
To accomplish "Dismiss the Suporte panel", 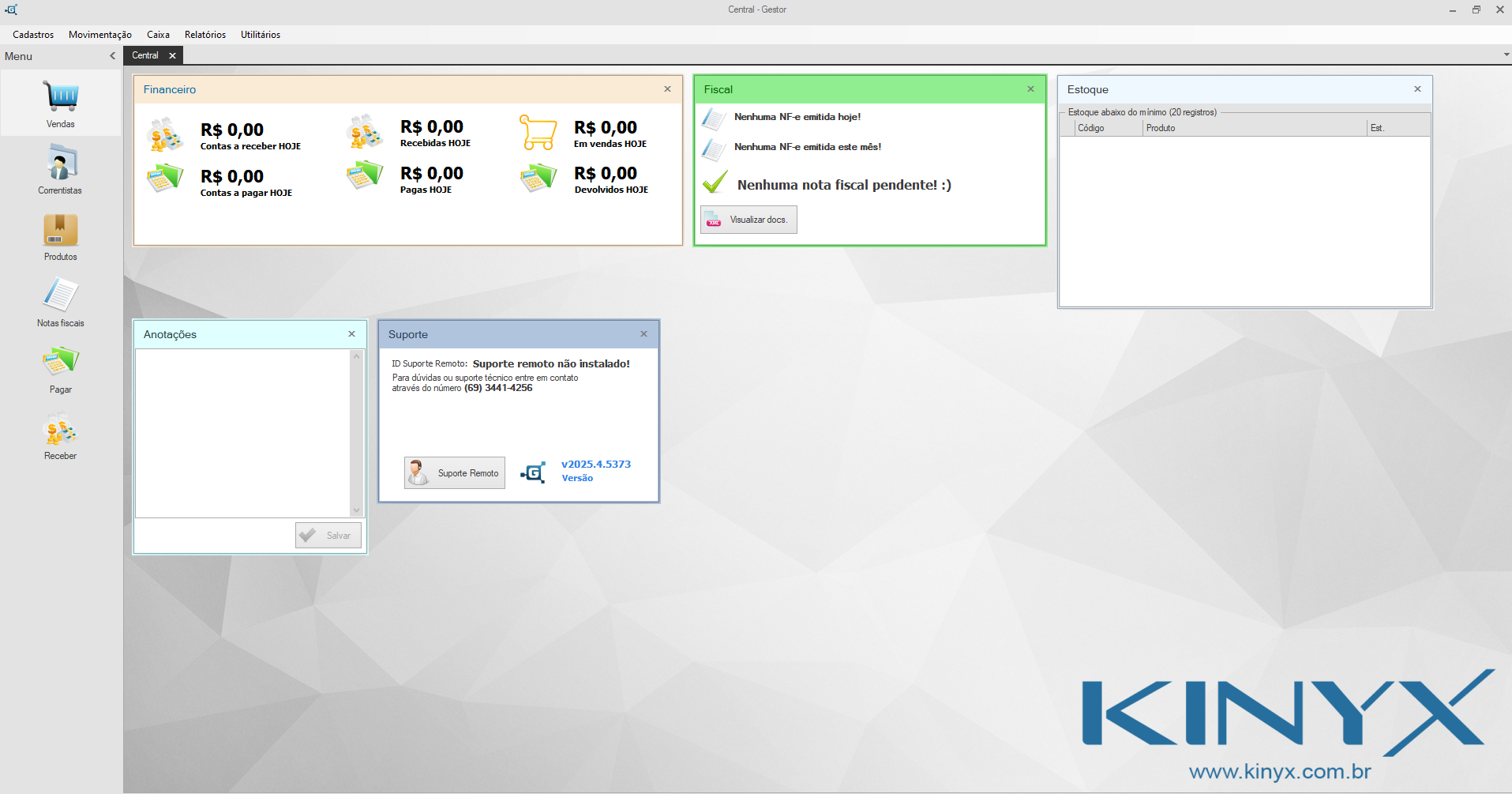I will coord(643,334).
